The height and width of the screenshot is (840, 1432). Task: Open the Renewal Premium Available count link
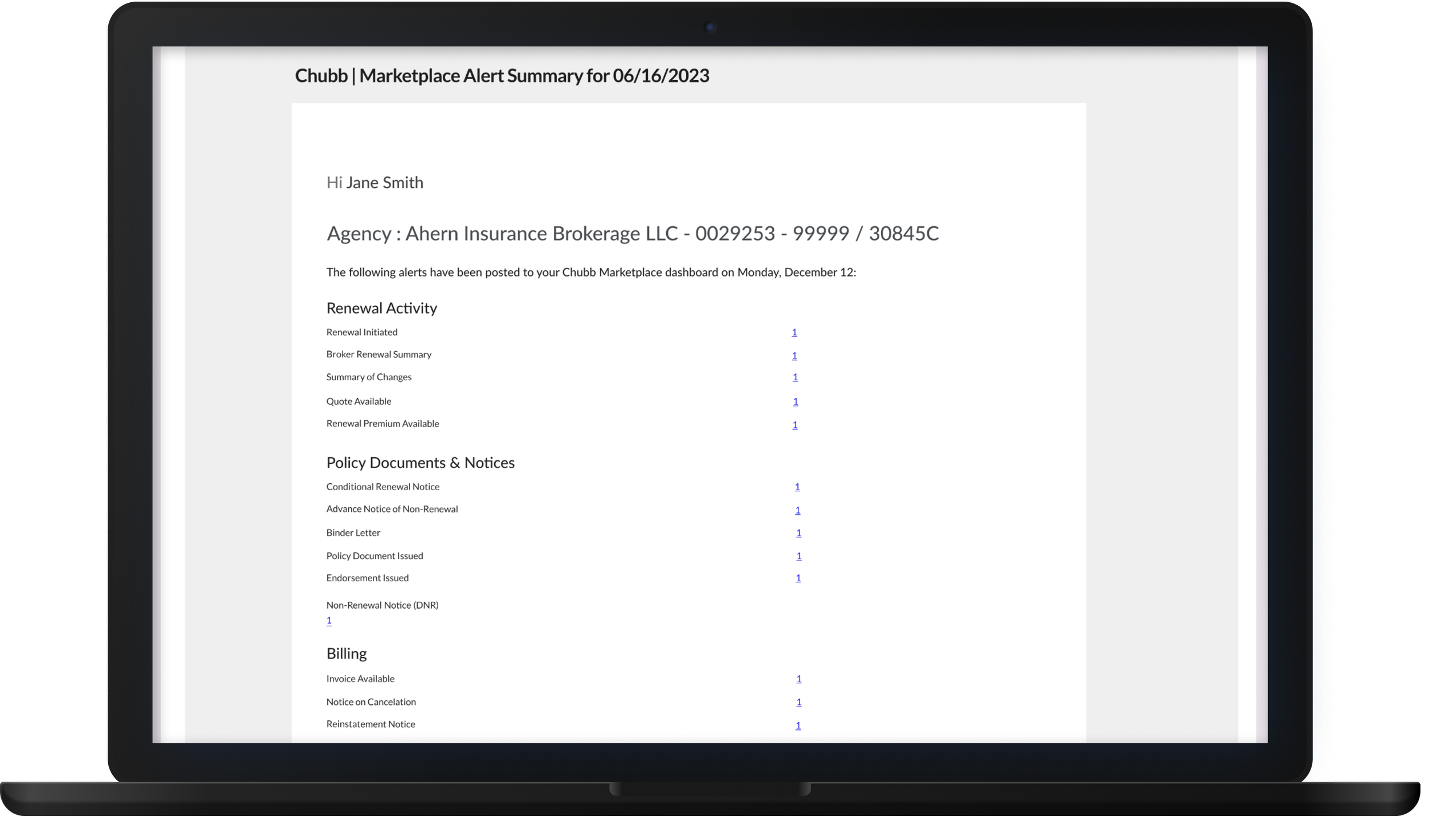point(794,425)
